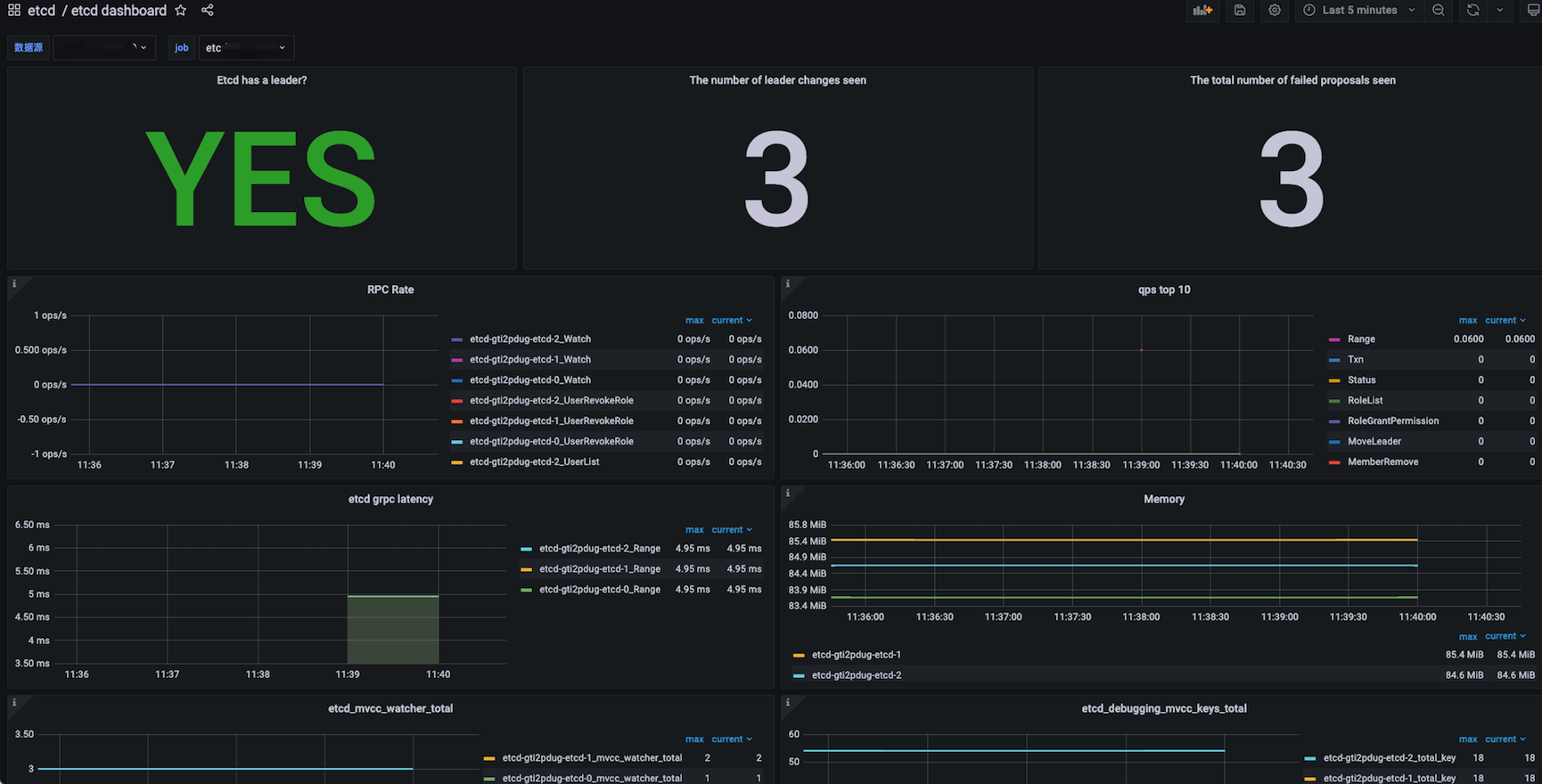Toggle etcd-gti2pdug-etcd-1_UserRevokeRole series
This screenshot has height=784, width=1542.
point(552,421)
